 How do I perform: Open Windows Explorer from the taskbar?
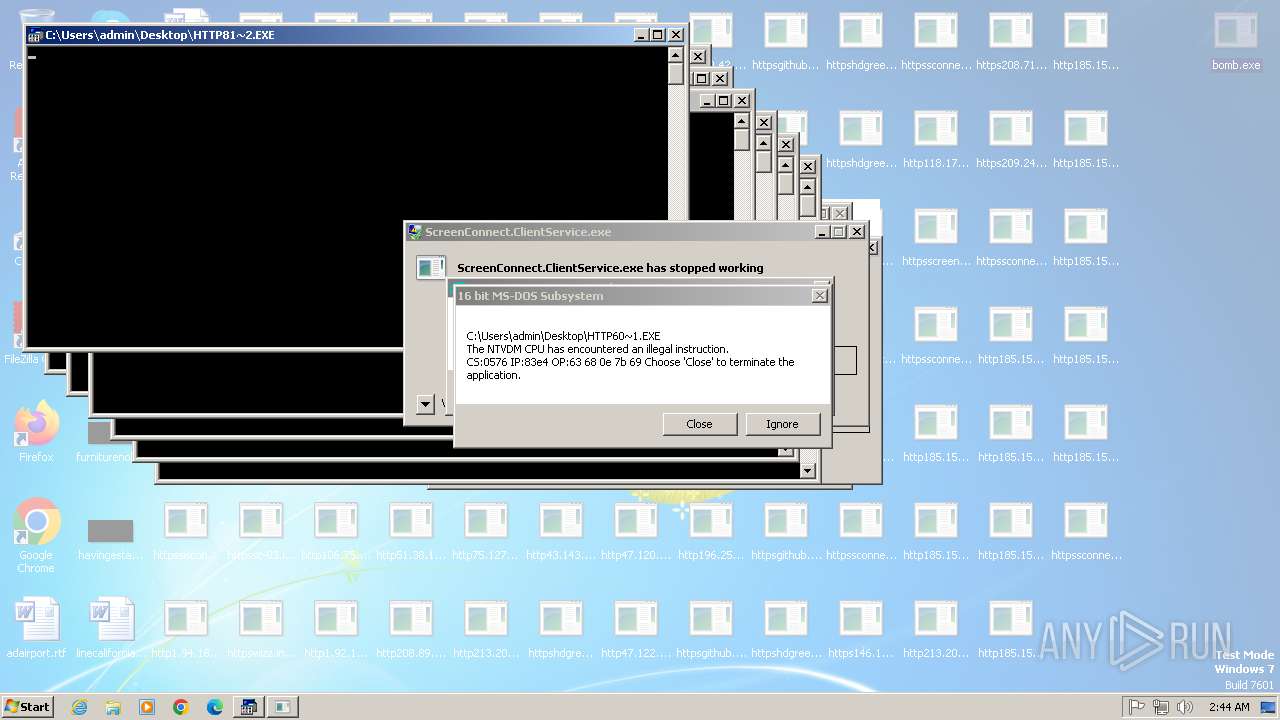[x=113, y=707]
